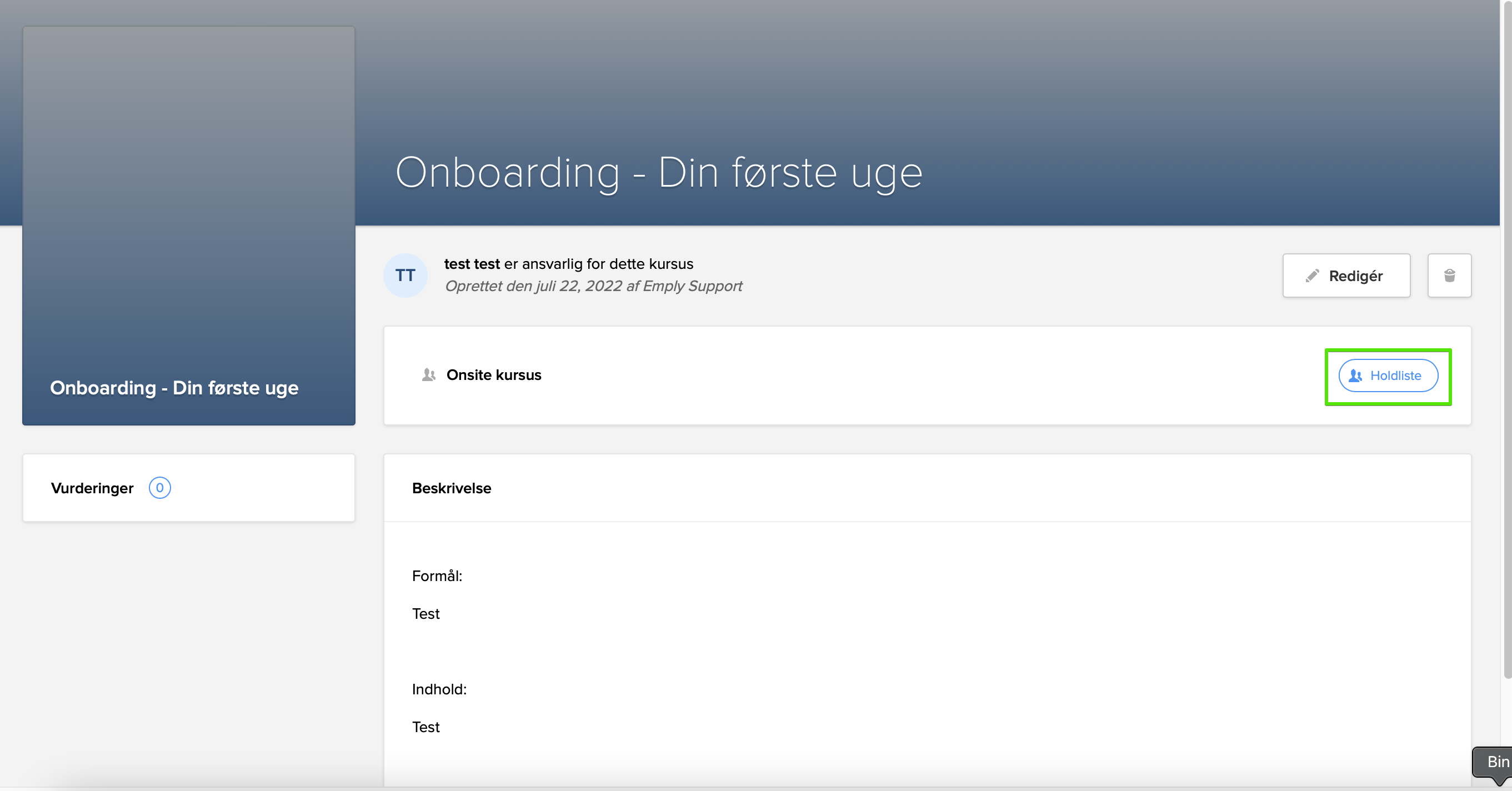Click the Indhold: heading text

439,689
